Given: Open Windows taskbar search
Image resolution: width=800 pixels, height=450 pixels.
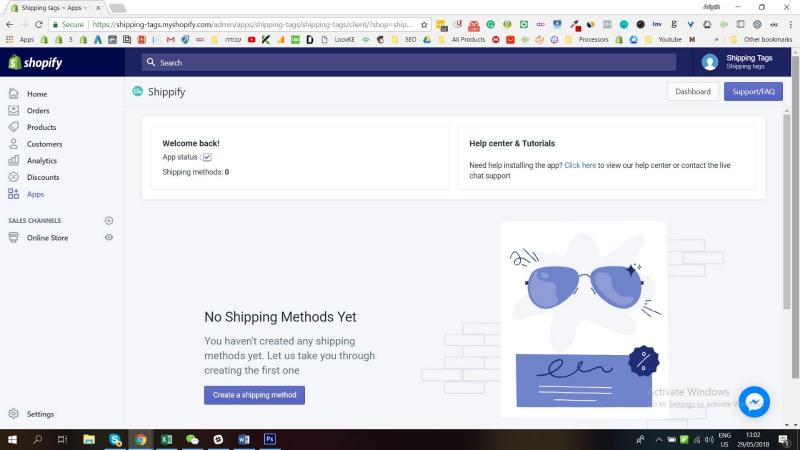Looking at the screenshot, I should coord(37,439).
